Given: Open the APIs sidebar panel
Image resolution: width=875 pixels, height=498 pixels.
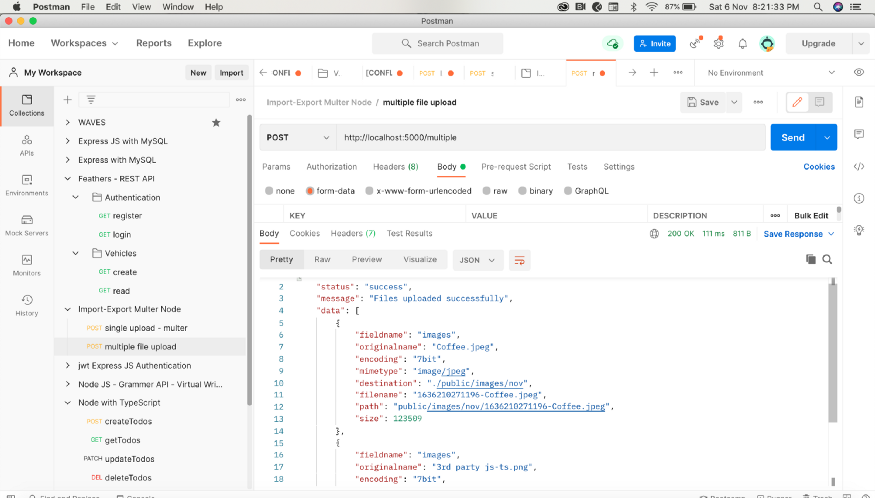Looking at the screenshot, I should click(x=27, y=145).
